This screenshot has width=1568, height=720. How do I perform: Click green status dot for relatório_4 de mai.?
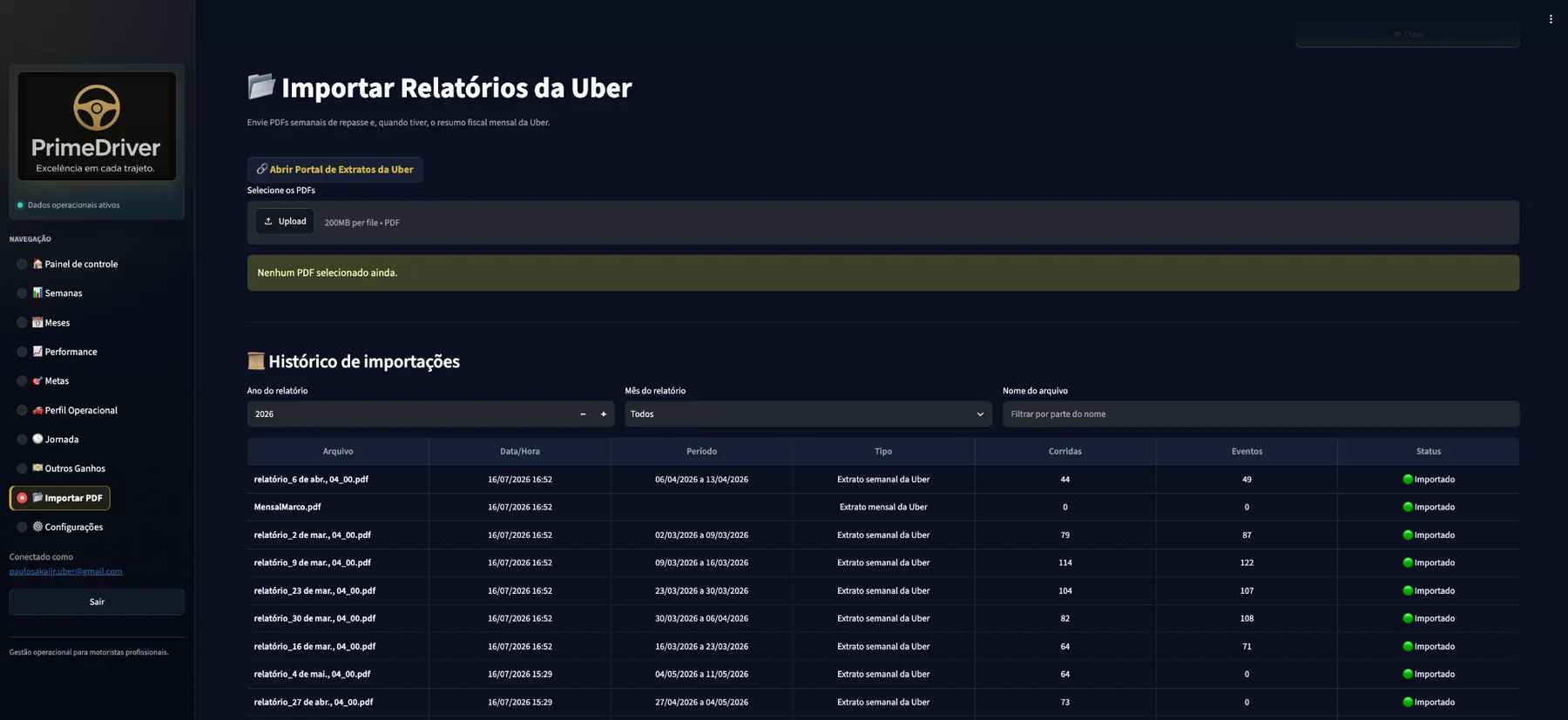[x=1408, y=674]
